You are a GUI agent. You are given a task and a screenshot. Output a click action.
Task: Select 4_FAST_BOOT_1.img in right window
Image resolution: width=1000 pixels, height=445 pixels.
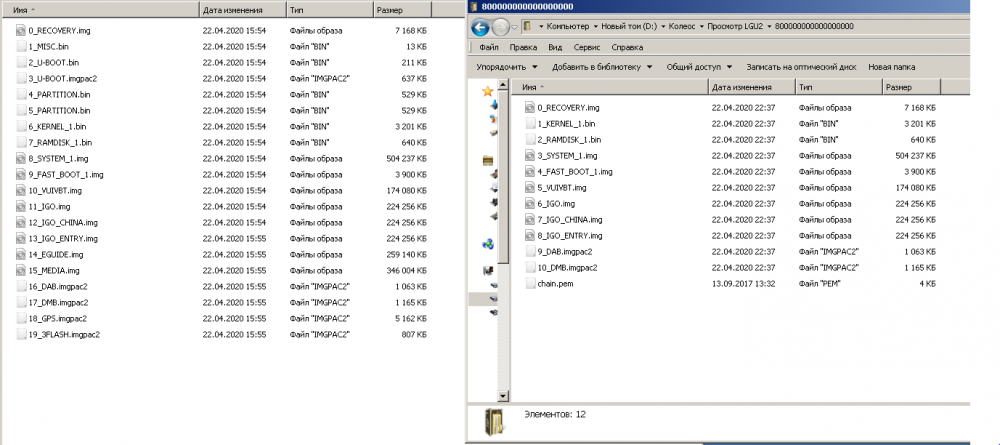tap(575, 171)
